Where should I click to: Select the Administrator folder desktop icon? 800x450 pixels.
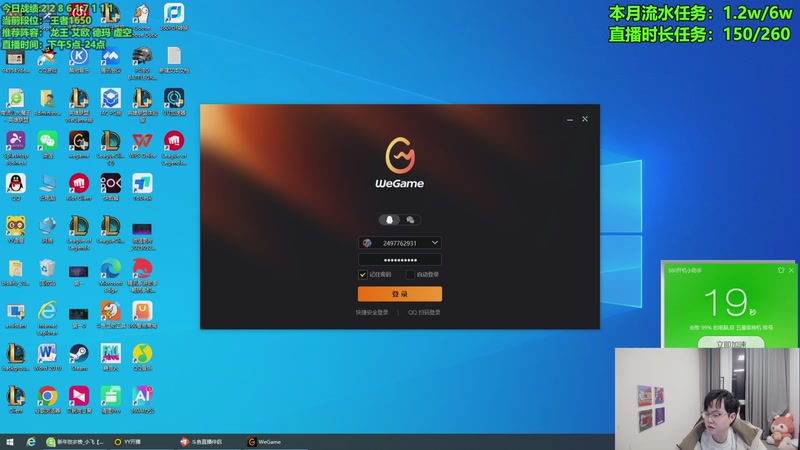[x=47, y=102]
